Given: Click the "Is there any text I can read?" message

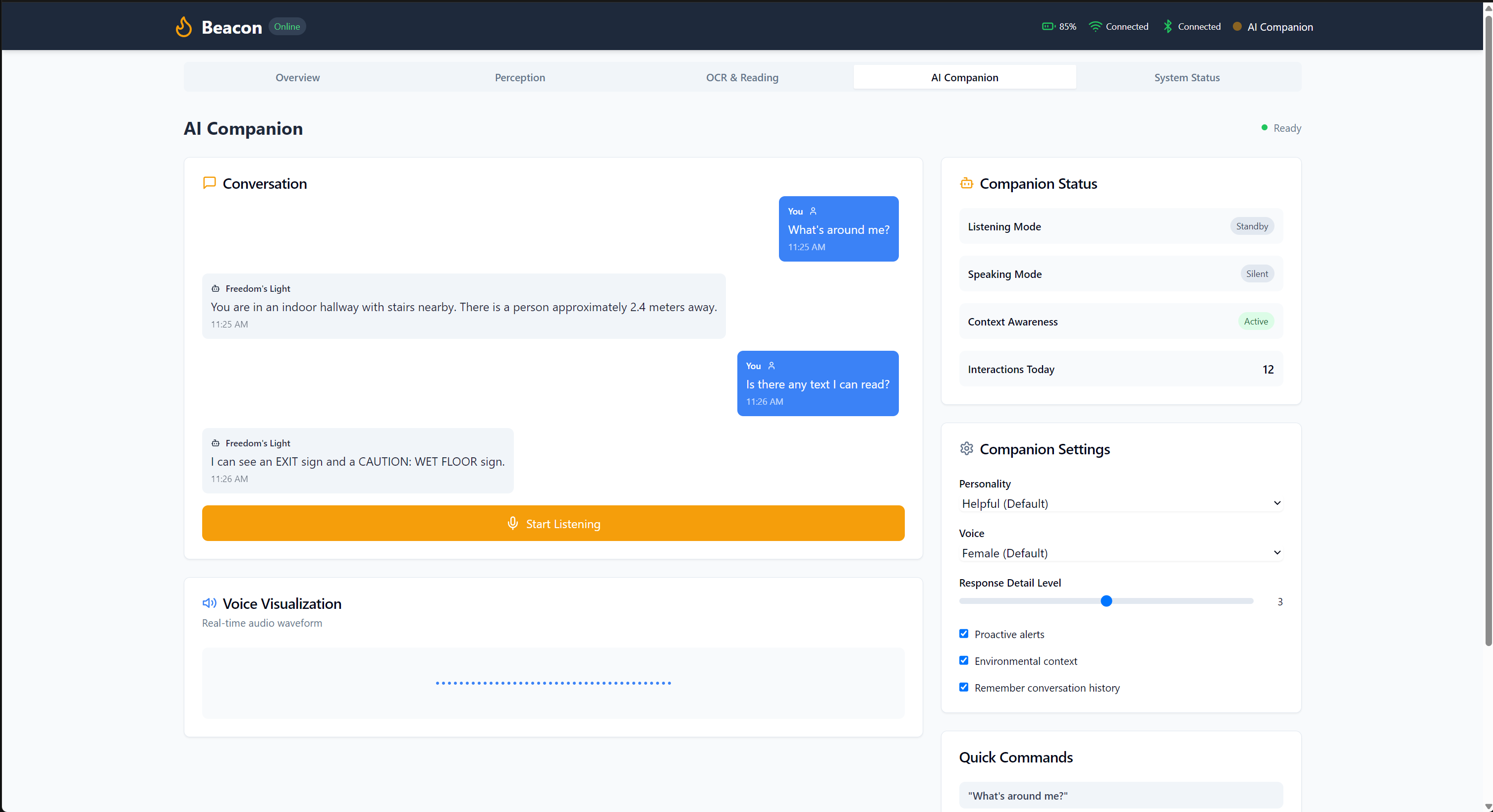Looking at the screenshot, I should 817,383.
